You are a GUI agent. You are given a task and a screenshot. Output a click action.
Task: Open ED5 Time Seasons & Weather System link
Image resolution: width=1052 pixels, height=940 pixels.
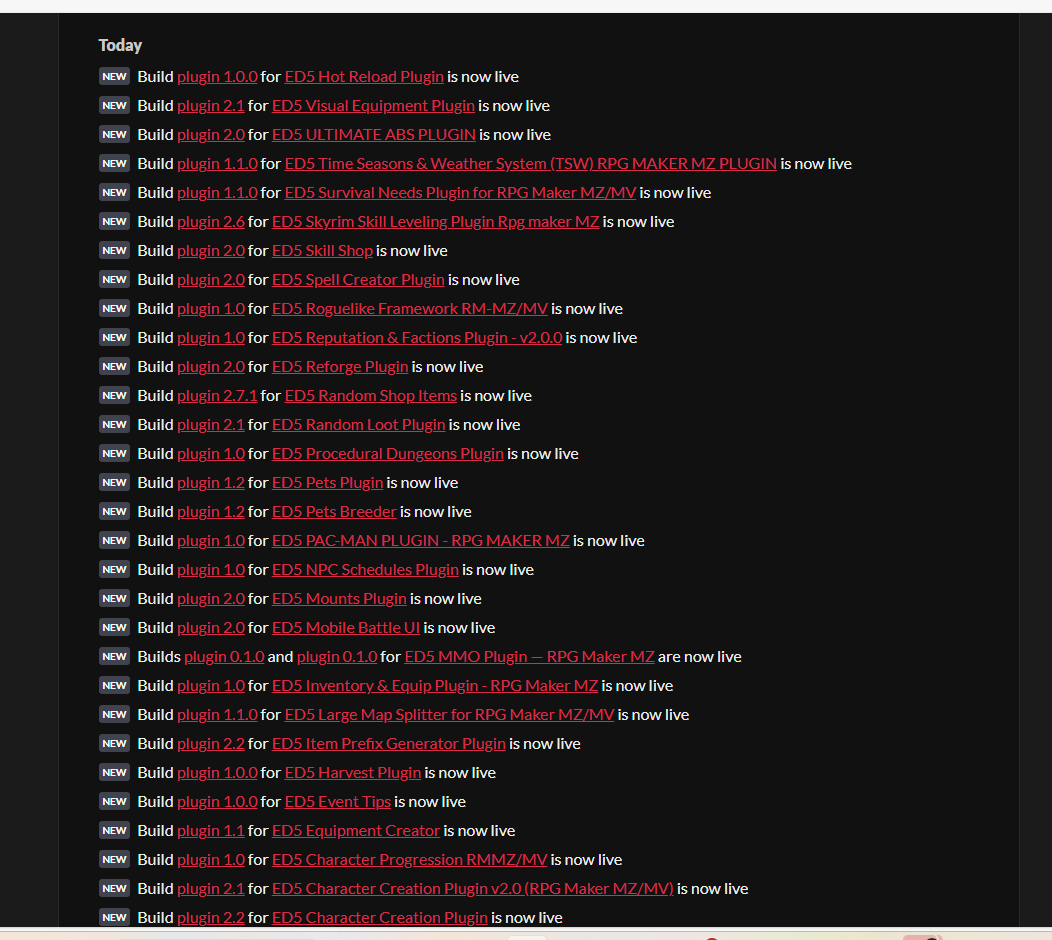click(x=531, y=163)
